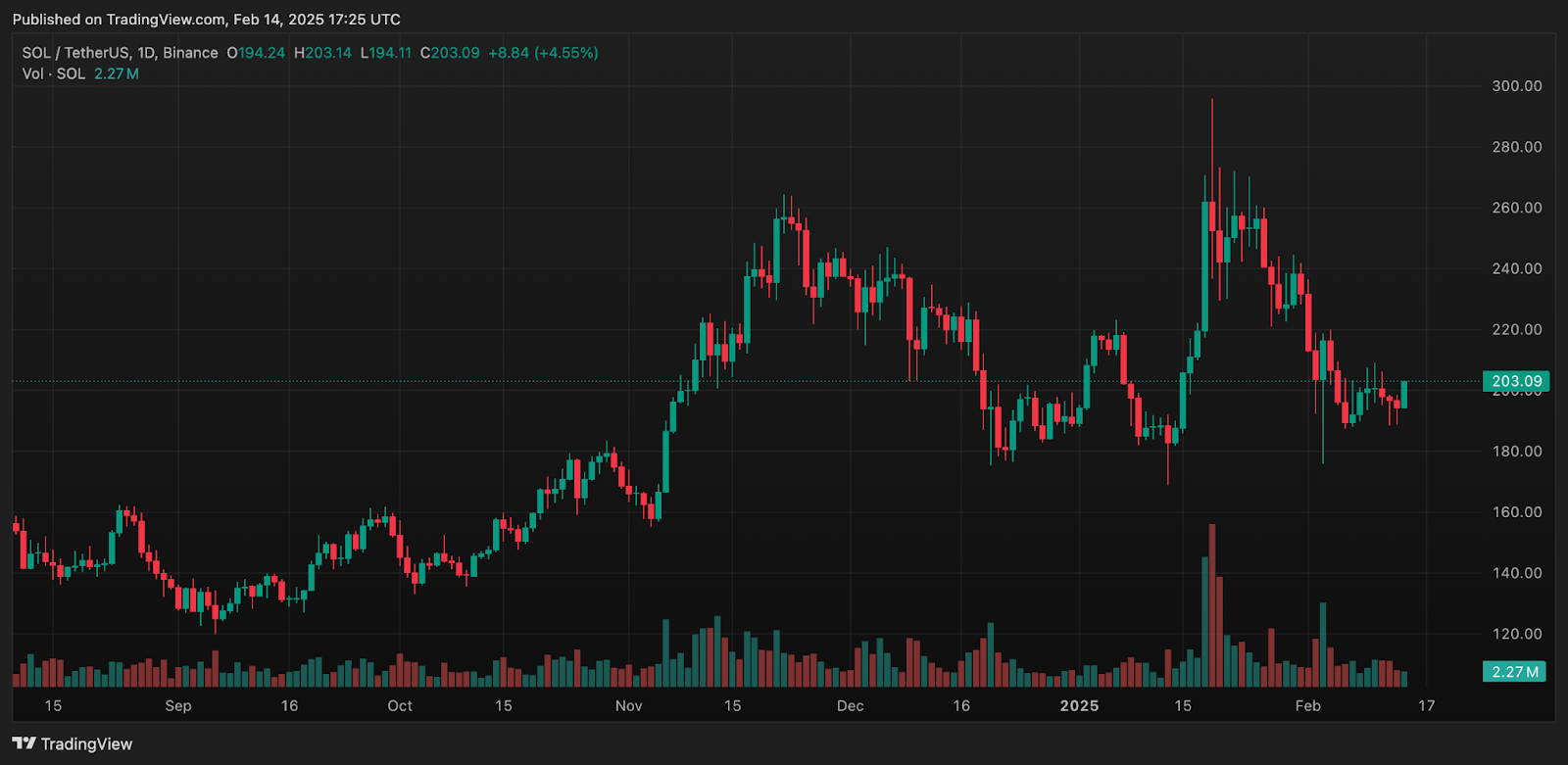
Task: Select the Sep label on time axis
Action: (x=178, y=705)
